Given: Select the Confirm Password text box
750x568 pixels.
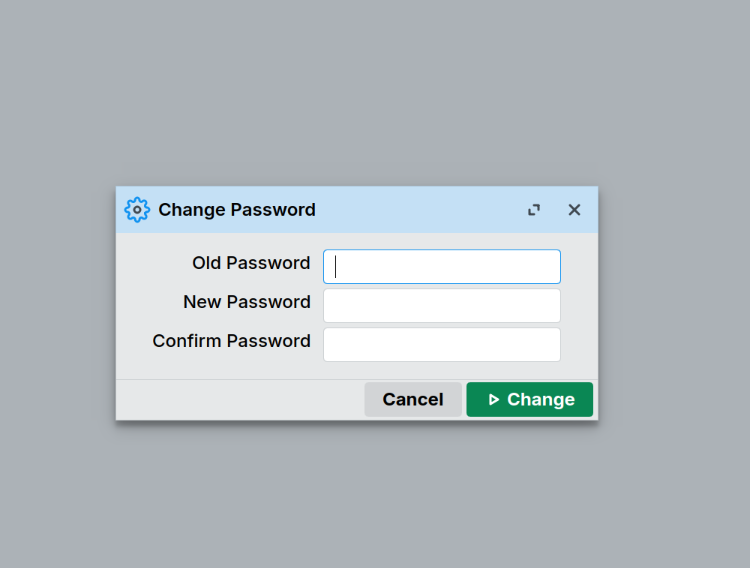Looking at the screenshot, I should pyautogui.click(x=442, y=345).
